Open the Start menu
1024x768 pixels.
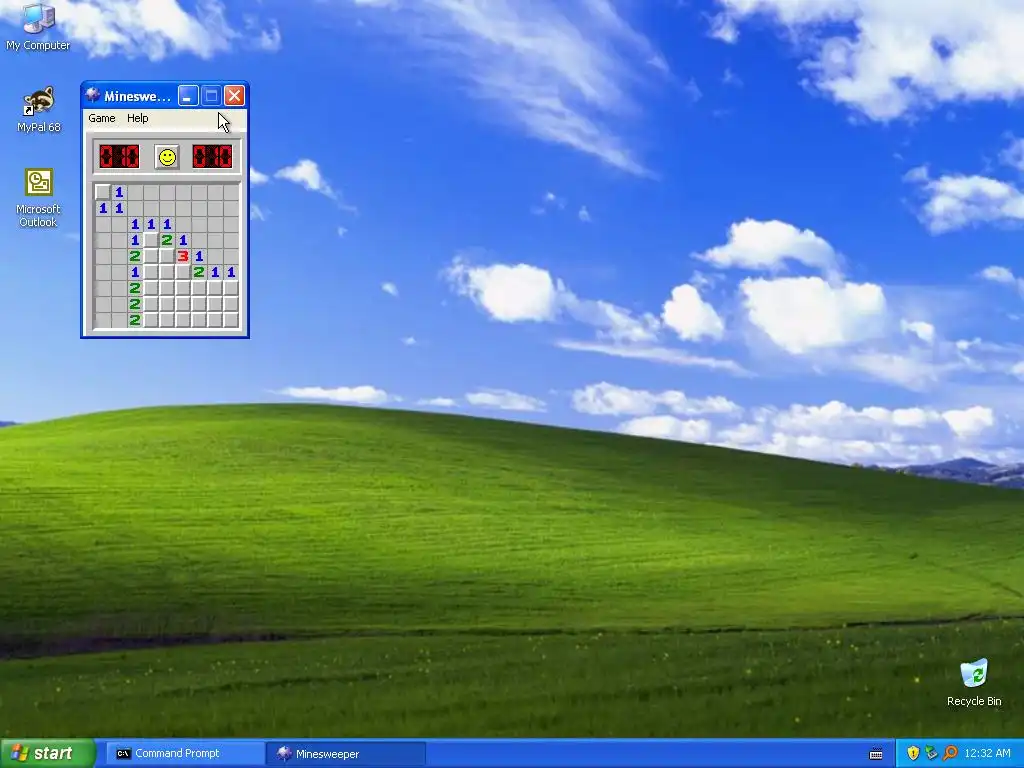click(x=48, y=753)
